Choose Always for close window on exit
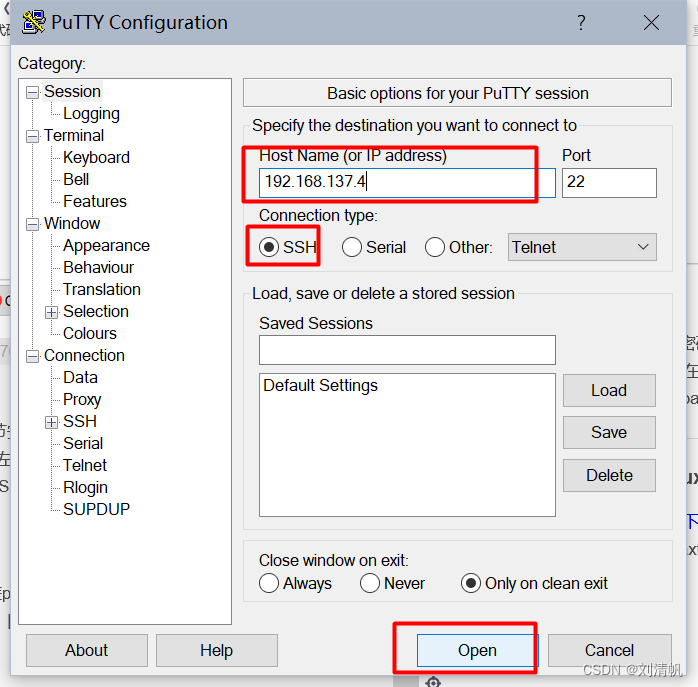 [269, 583]
